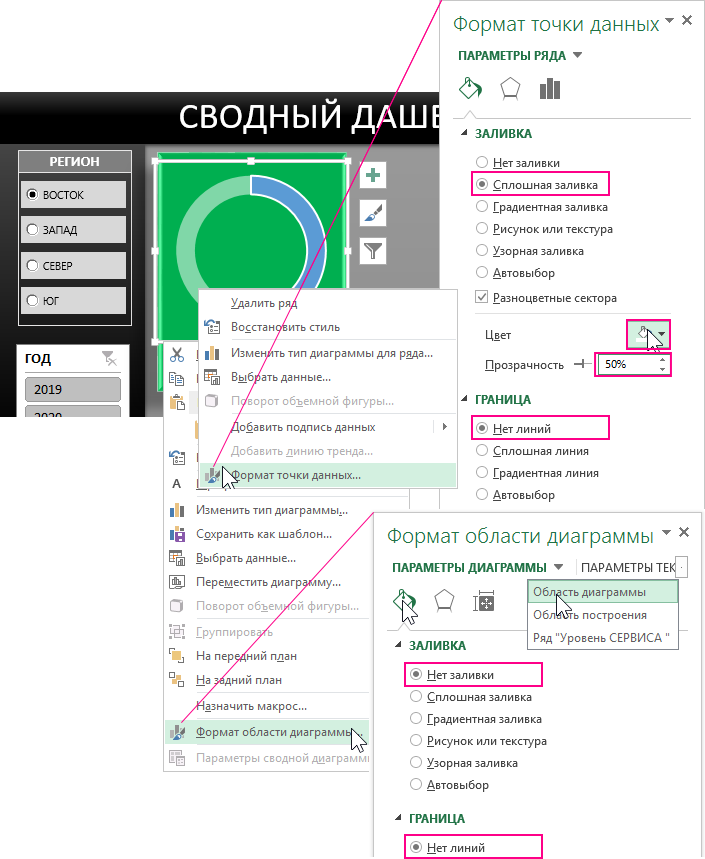This screenshot has width=705, height=859.
Task: Click the Paste clipboard icon in context menu
Action: coord(177,403)
